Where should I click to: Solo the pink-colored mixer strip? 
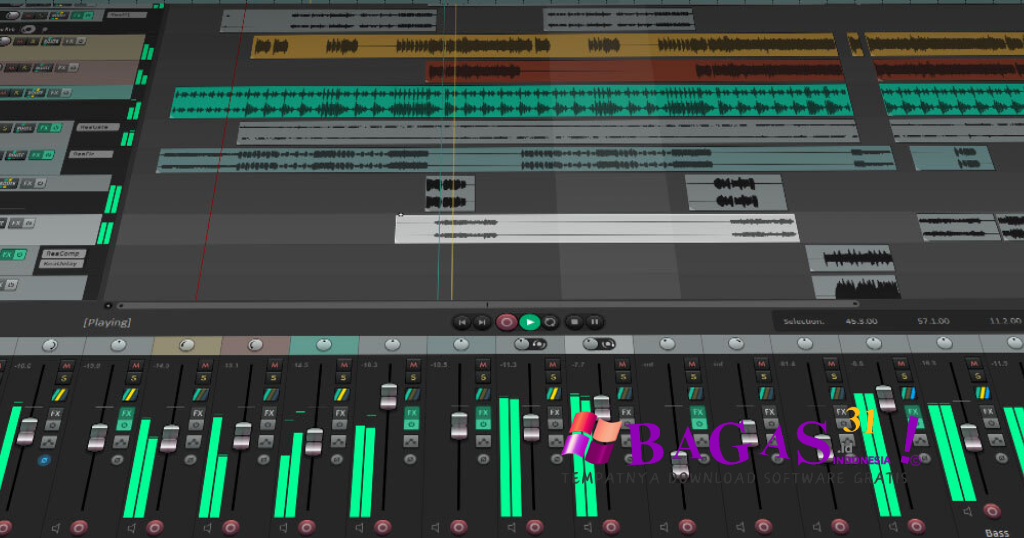[273, 379]
